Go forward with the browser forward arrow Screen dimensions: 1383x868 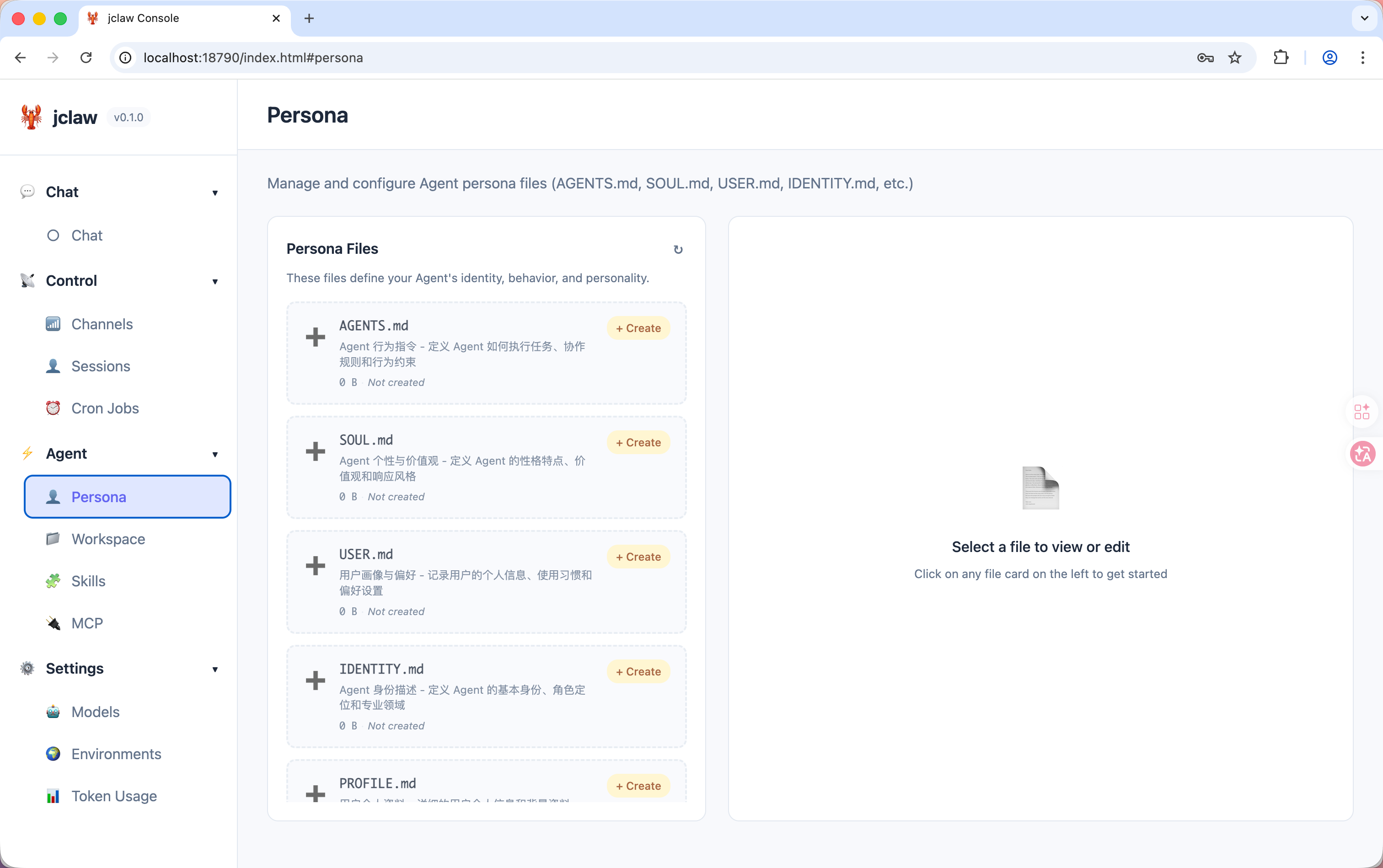[53, 58]
